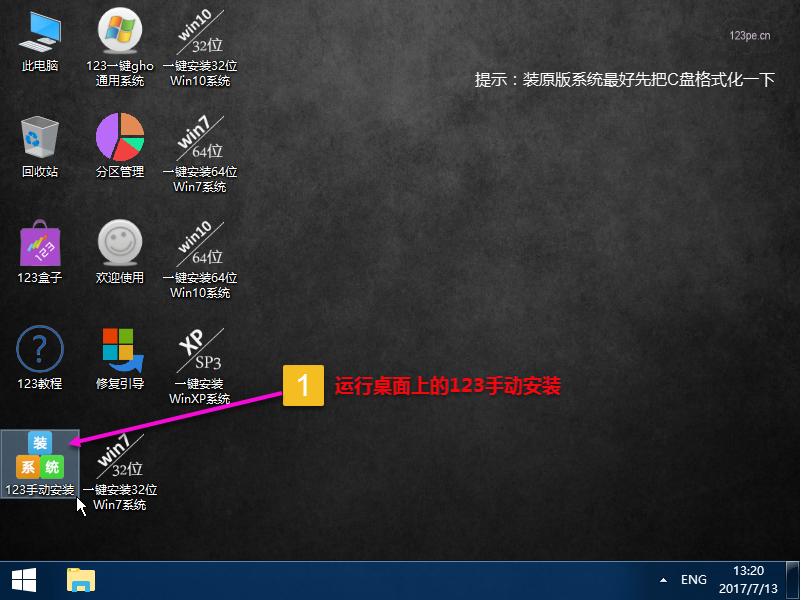Run 一键安装64位Win10系统 installer

coord(198,245)
